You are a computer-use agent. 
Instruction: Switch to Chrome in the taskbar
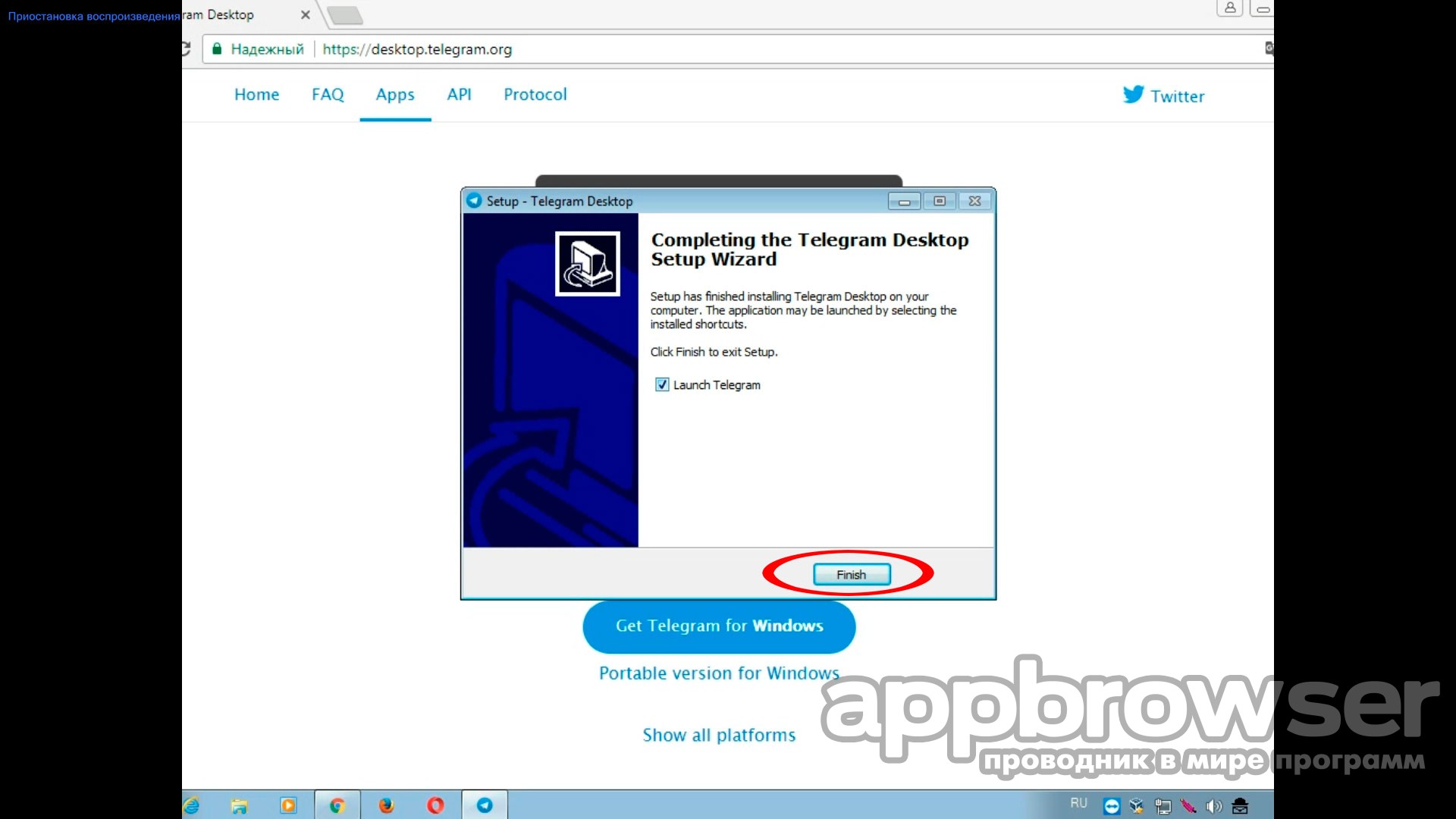click(337, 805)
